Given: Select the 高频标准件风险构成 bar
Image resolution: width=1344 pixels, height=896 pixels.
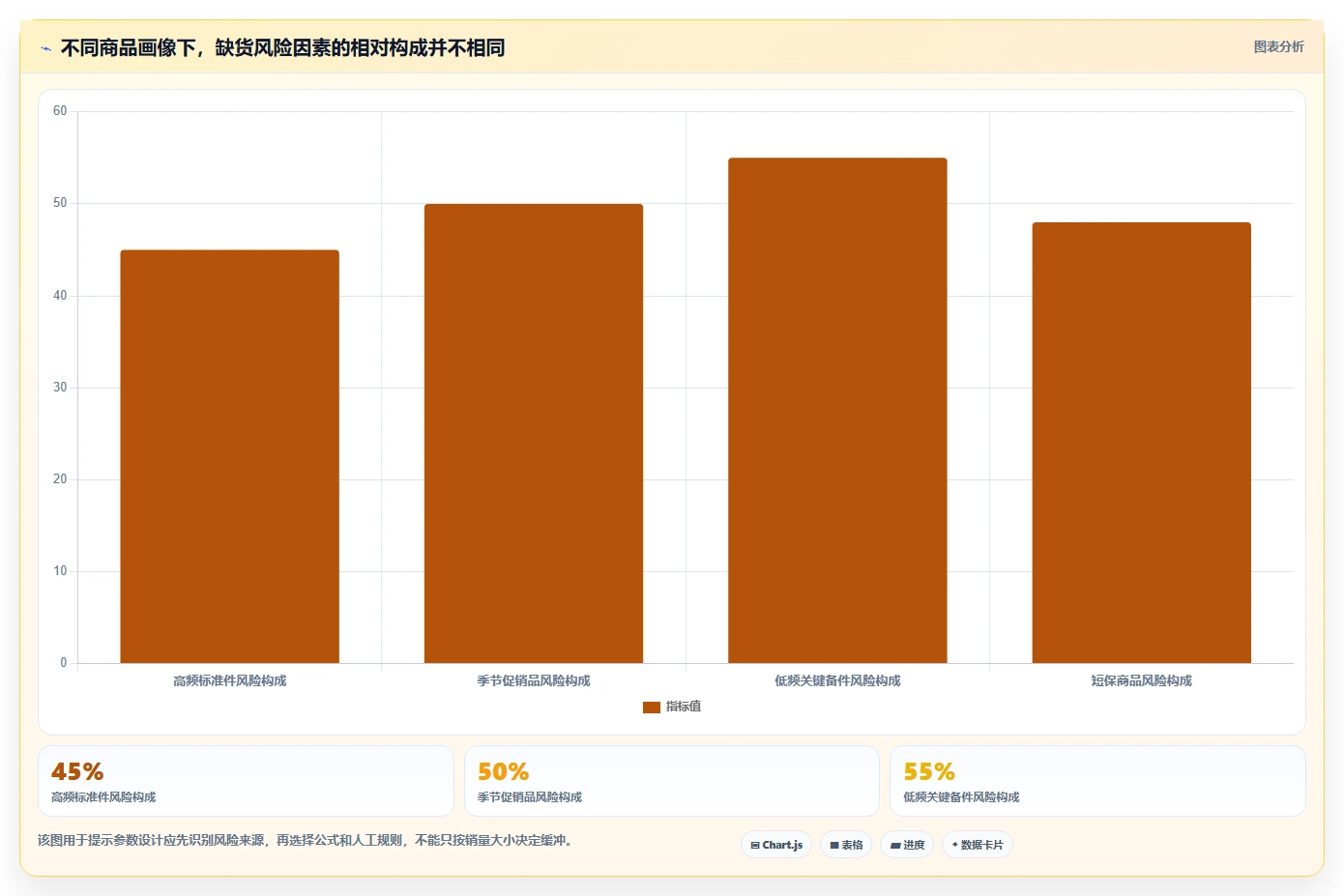Looking at the screenshot, I should (229, 456).
